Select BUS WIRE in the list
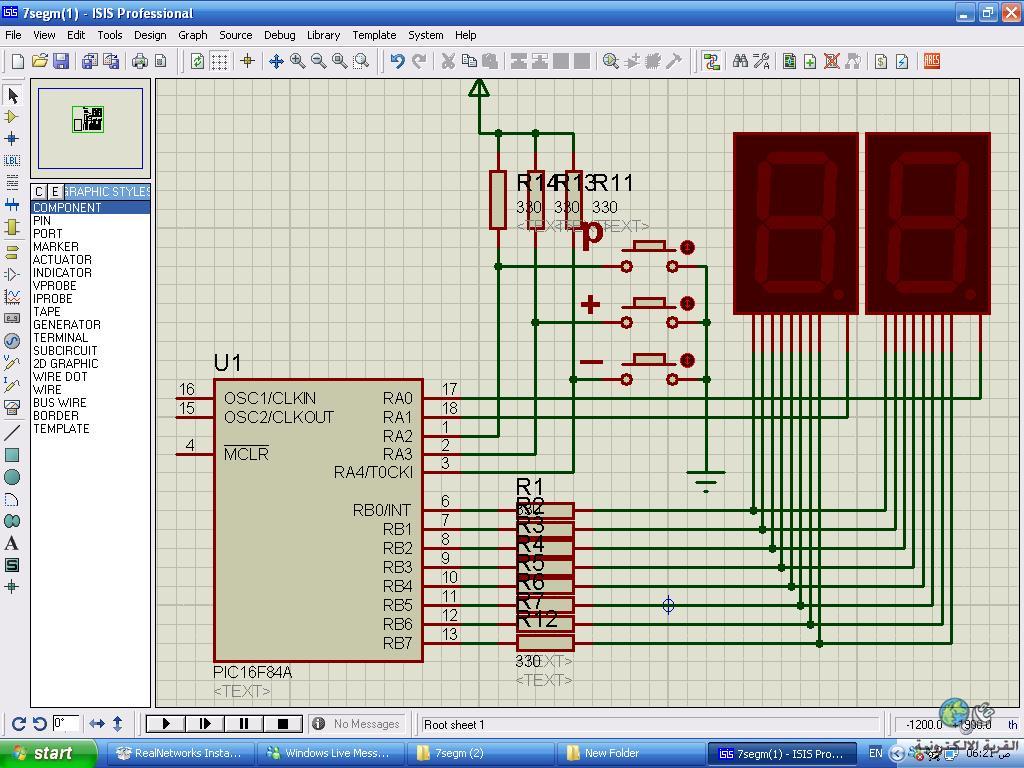Image resolution: width=1024 pixels, height=768 pixels. pos(90,403)
